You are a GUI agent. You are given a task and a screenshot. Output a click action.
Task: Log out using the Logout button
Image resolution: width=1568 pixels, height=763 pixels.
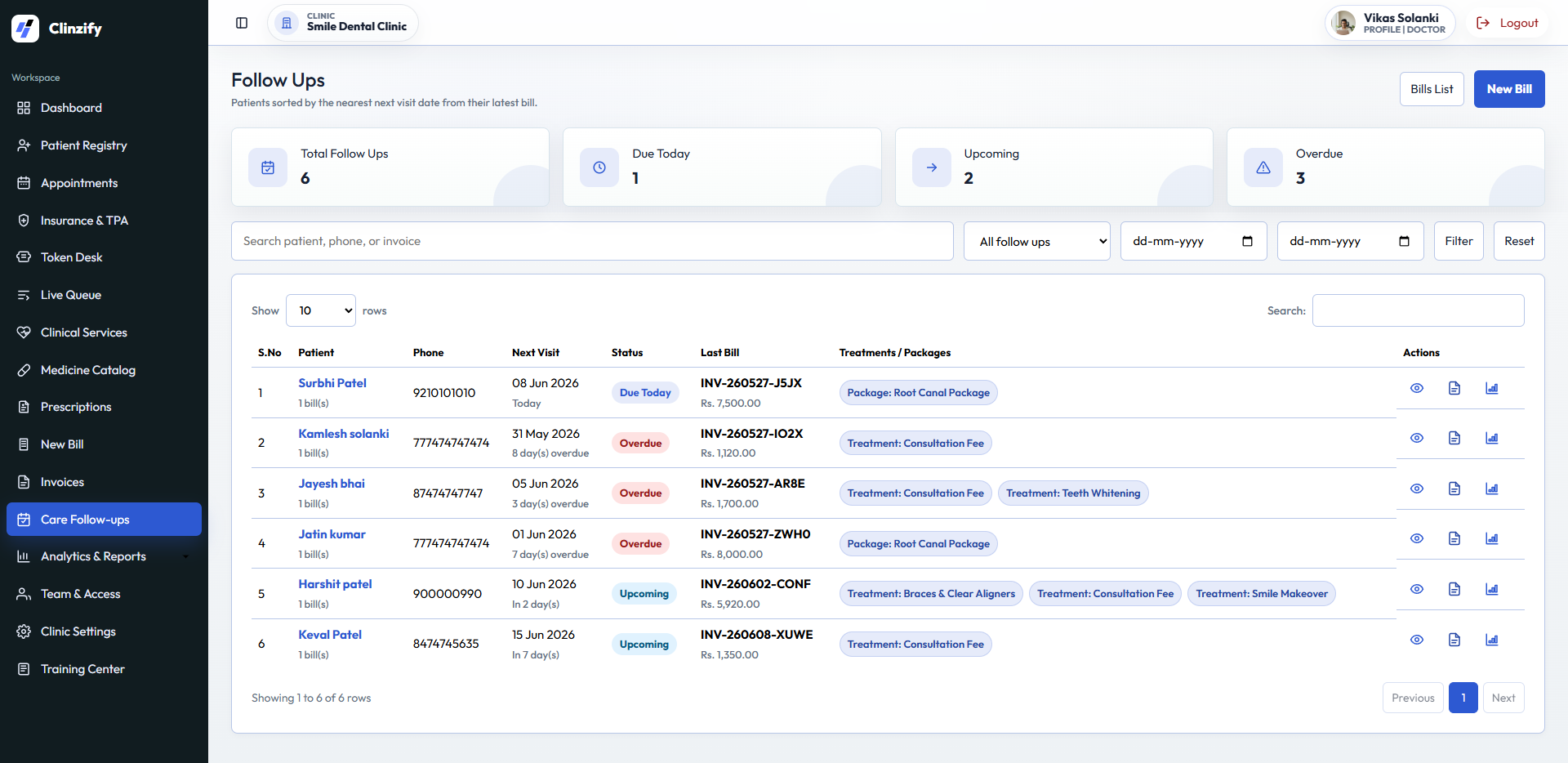point(1508,23)
